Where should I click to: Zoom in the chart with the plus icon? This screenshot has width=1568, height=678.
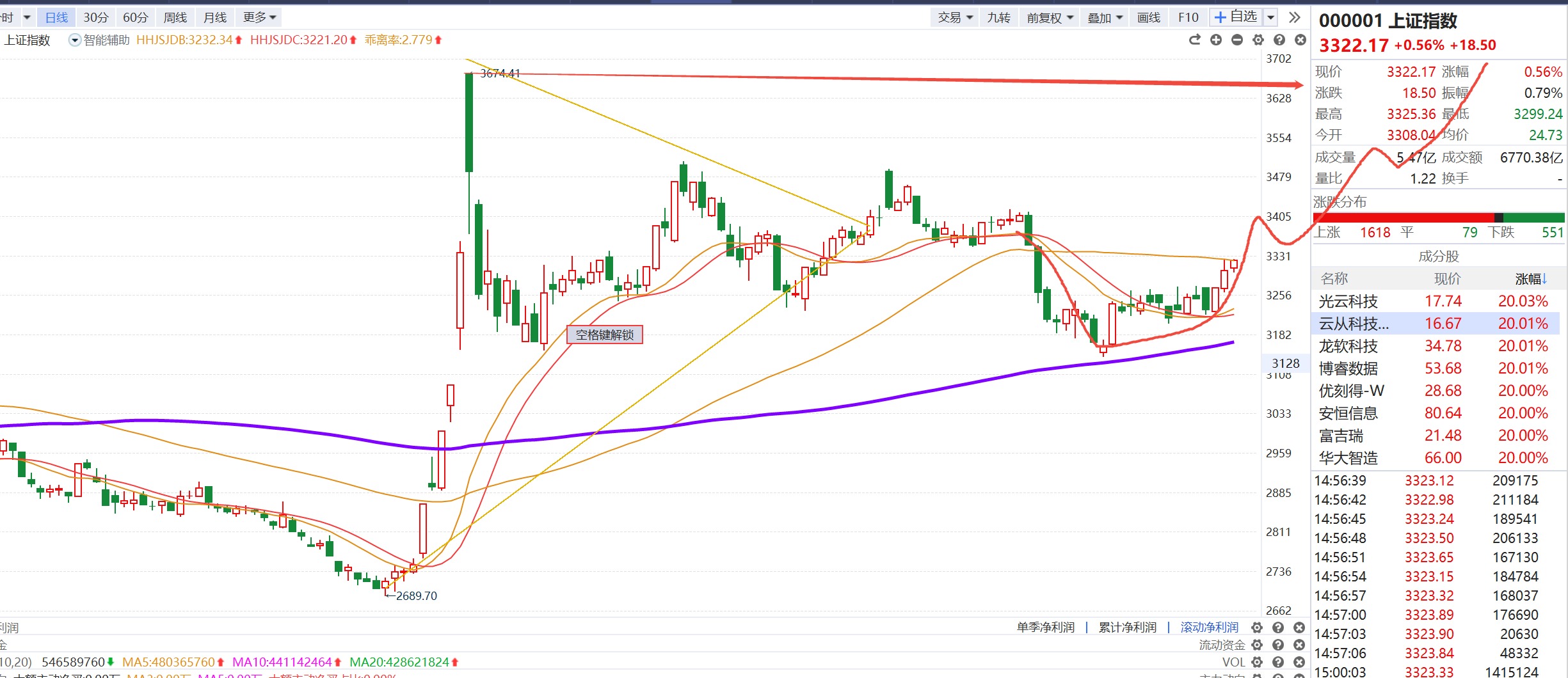[x=1216, y=40]
